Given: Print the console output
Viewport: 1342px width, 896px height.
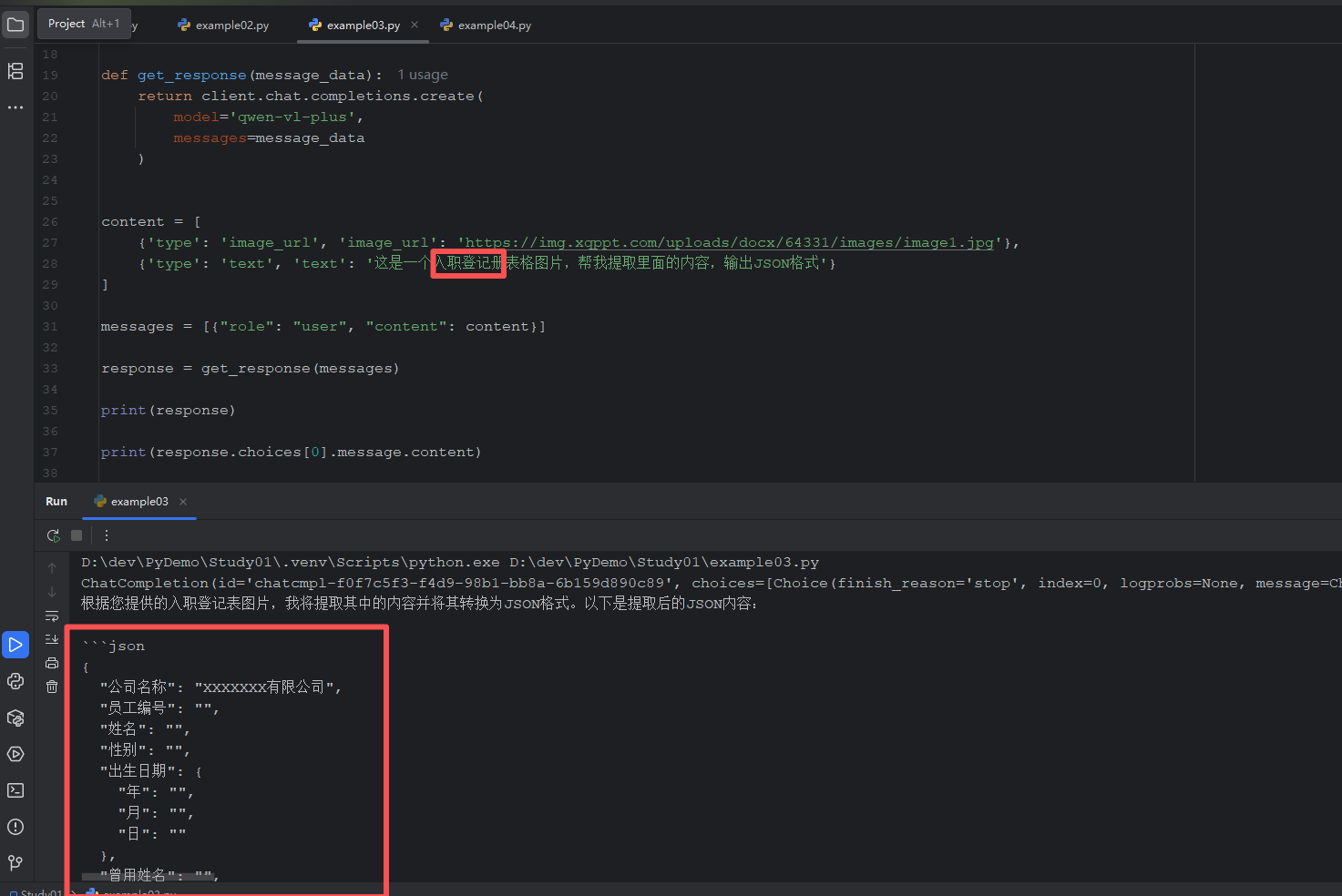Looking at the screenshot, I should [52, 663].
